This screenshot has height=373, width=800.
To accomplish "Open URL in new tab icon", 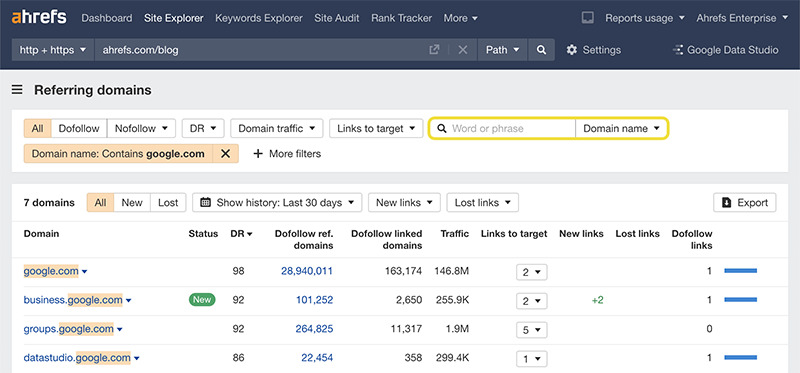I will tap(434, 50).
